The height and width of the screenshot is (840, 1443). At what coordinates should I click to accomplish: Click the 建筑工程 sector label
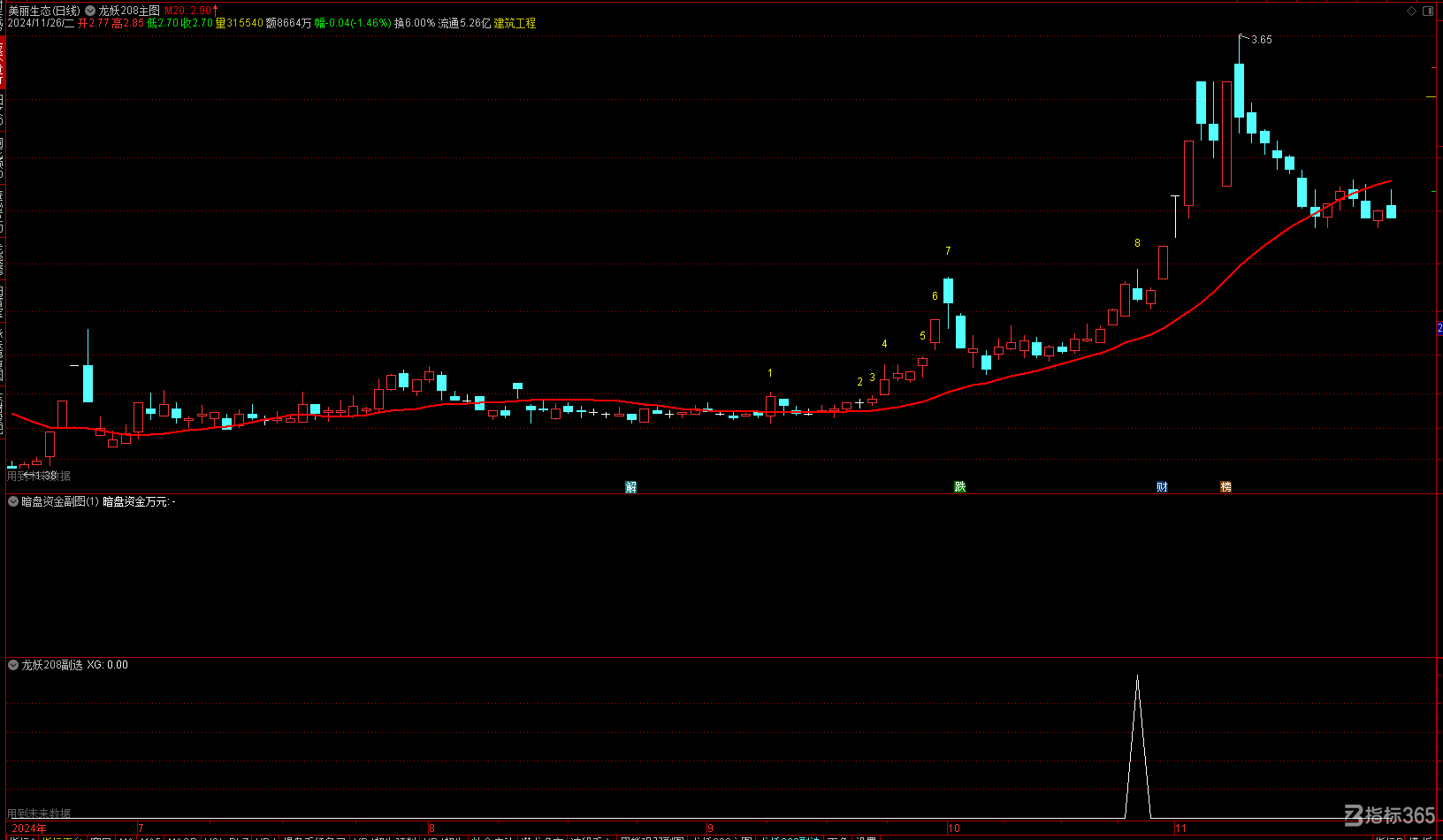pos(515,23)
